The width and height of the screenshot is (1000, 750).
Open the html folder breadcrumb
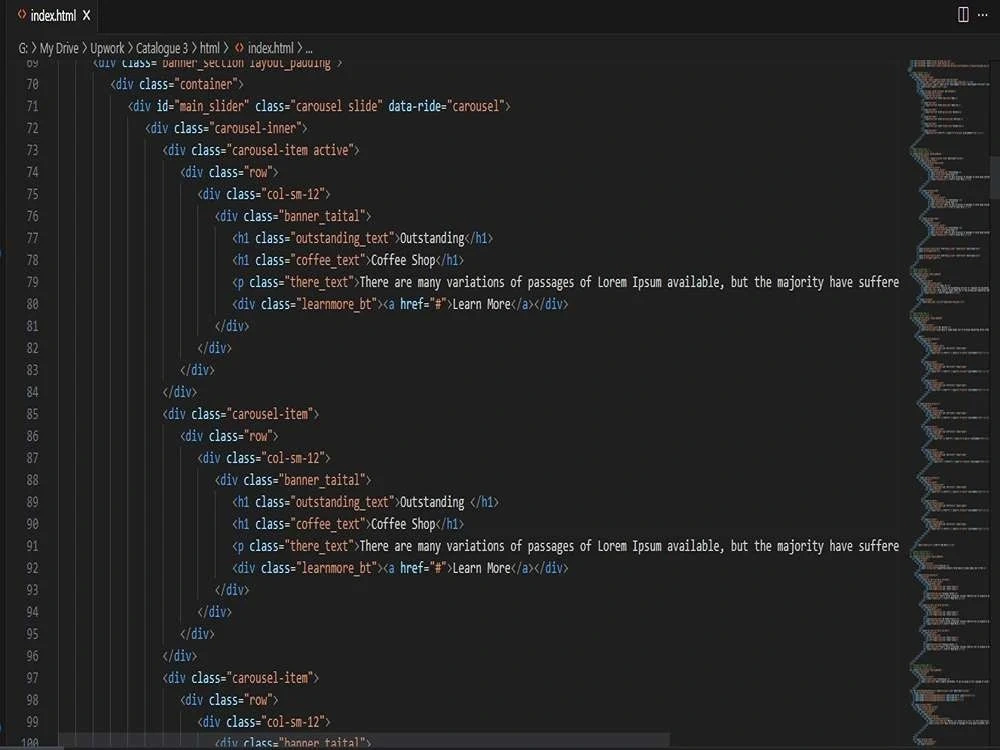click(210, 48)
